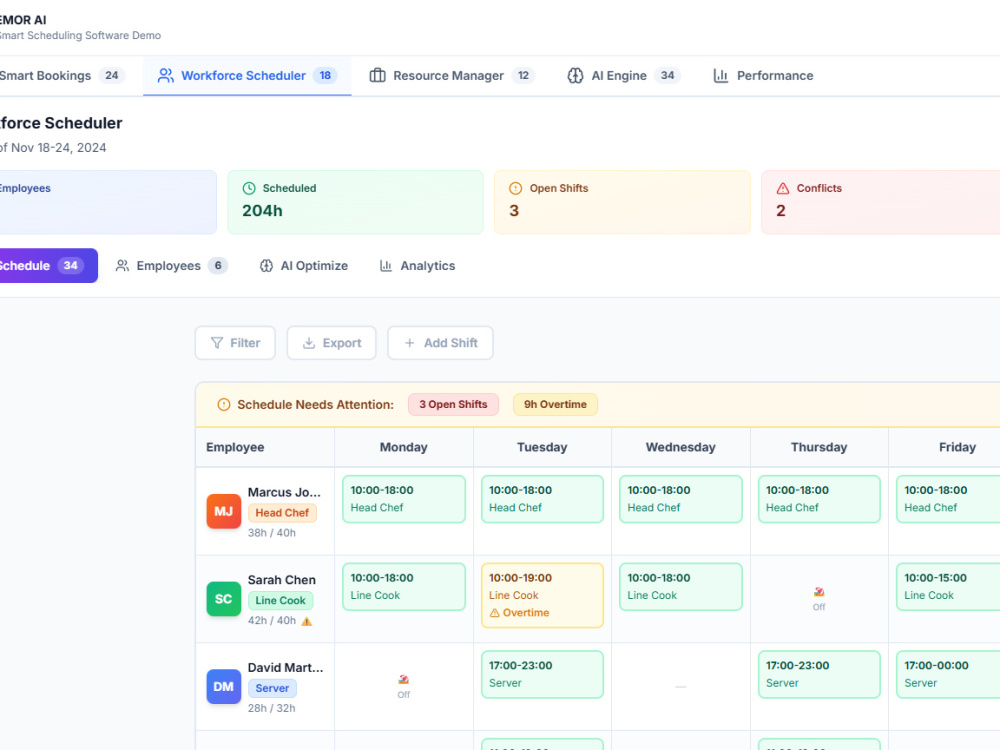Click the chart icon beside Analytics

coord(386,266)
